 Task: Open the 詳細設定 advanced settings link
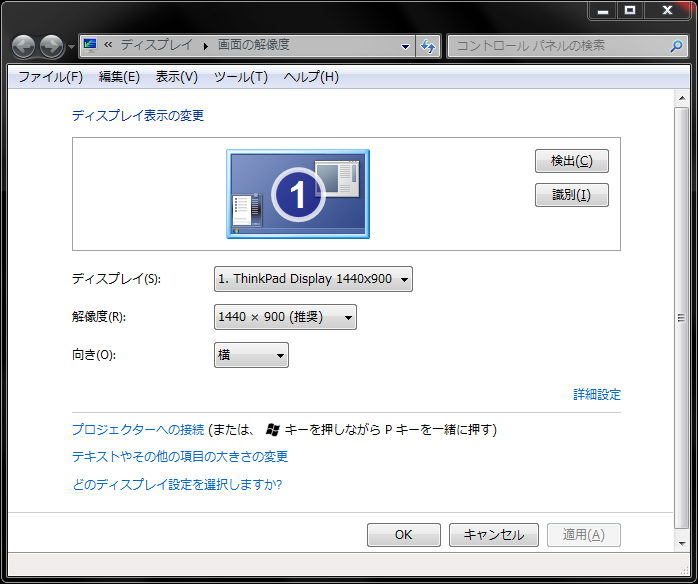[597, 394]
